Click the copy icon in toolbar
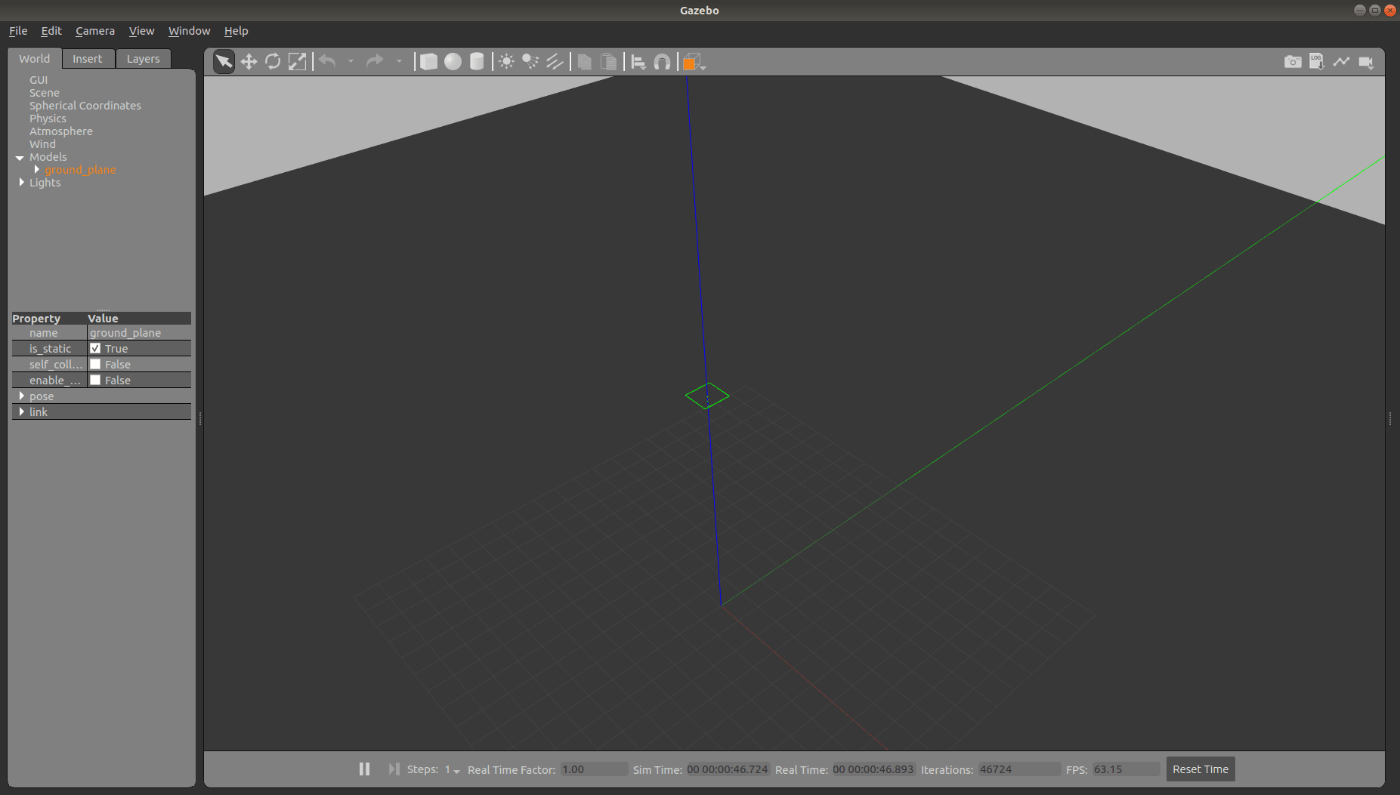Viewport: 1400px width, 795px height. click(x=584, y=62)
